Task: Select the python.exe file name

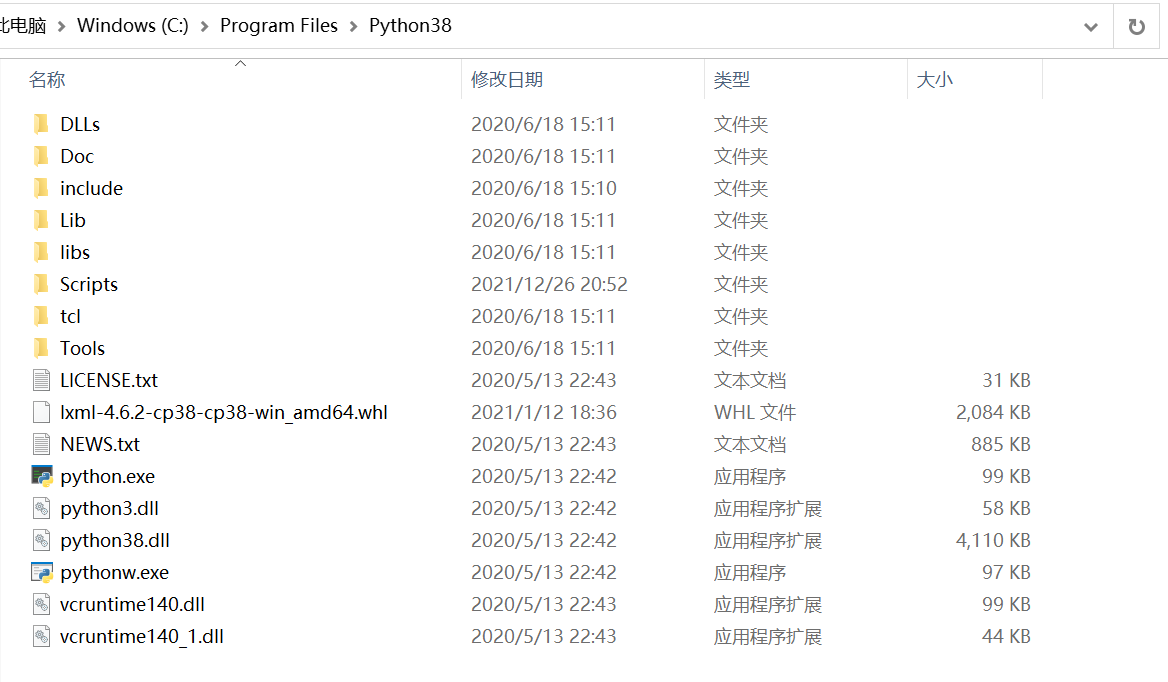Action: tap(107, 477)
